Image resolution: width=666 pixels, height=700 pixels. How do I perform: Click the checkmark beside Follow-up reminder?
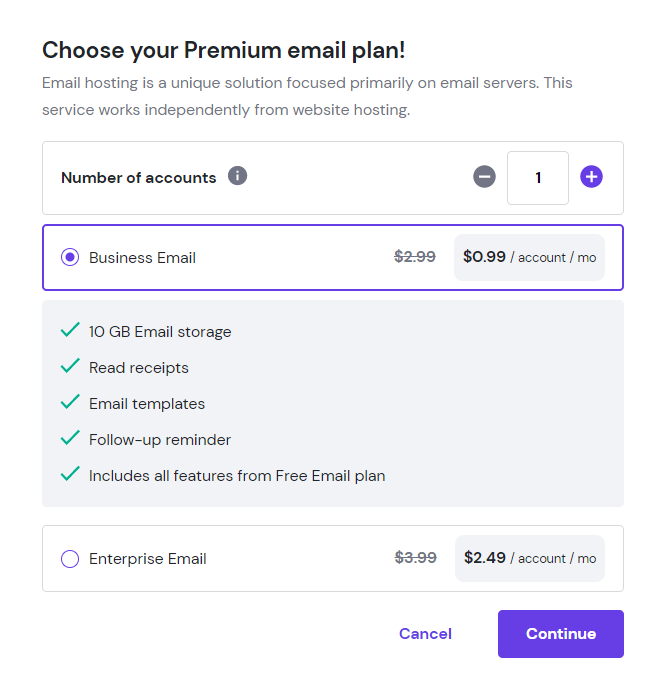[x=70, y=438]
